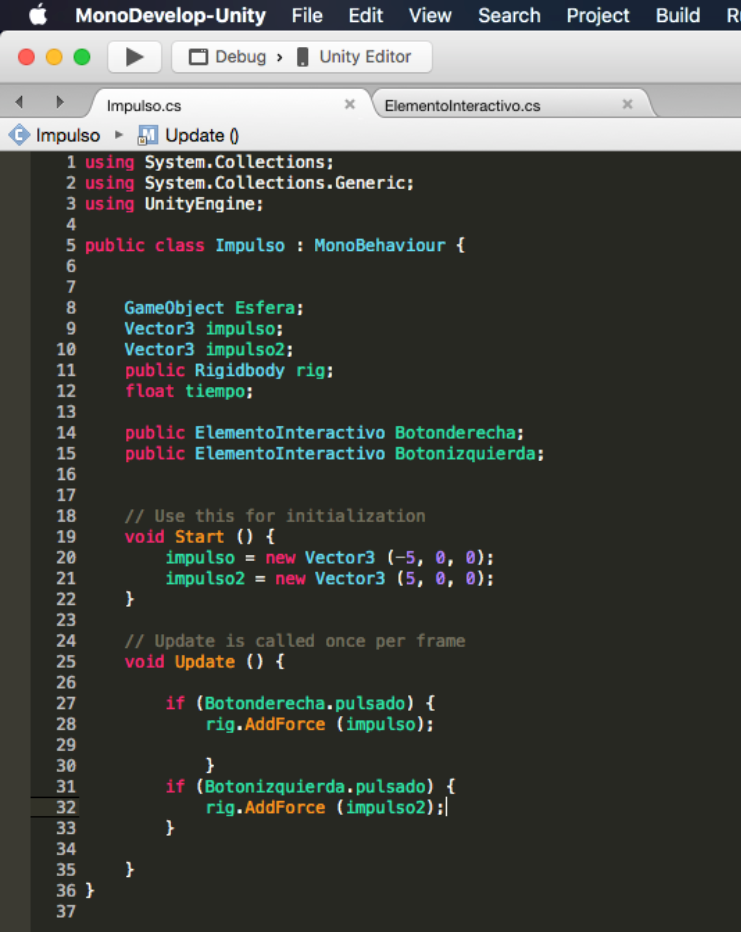The height and width of the screenshot is (932, 741).
Task: Switch to the ElementoInteractivo.cs tab
Action: (462, 106)
